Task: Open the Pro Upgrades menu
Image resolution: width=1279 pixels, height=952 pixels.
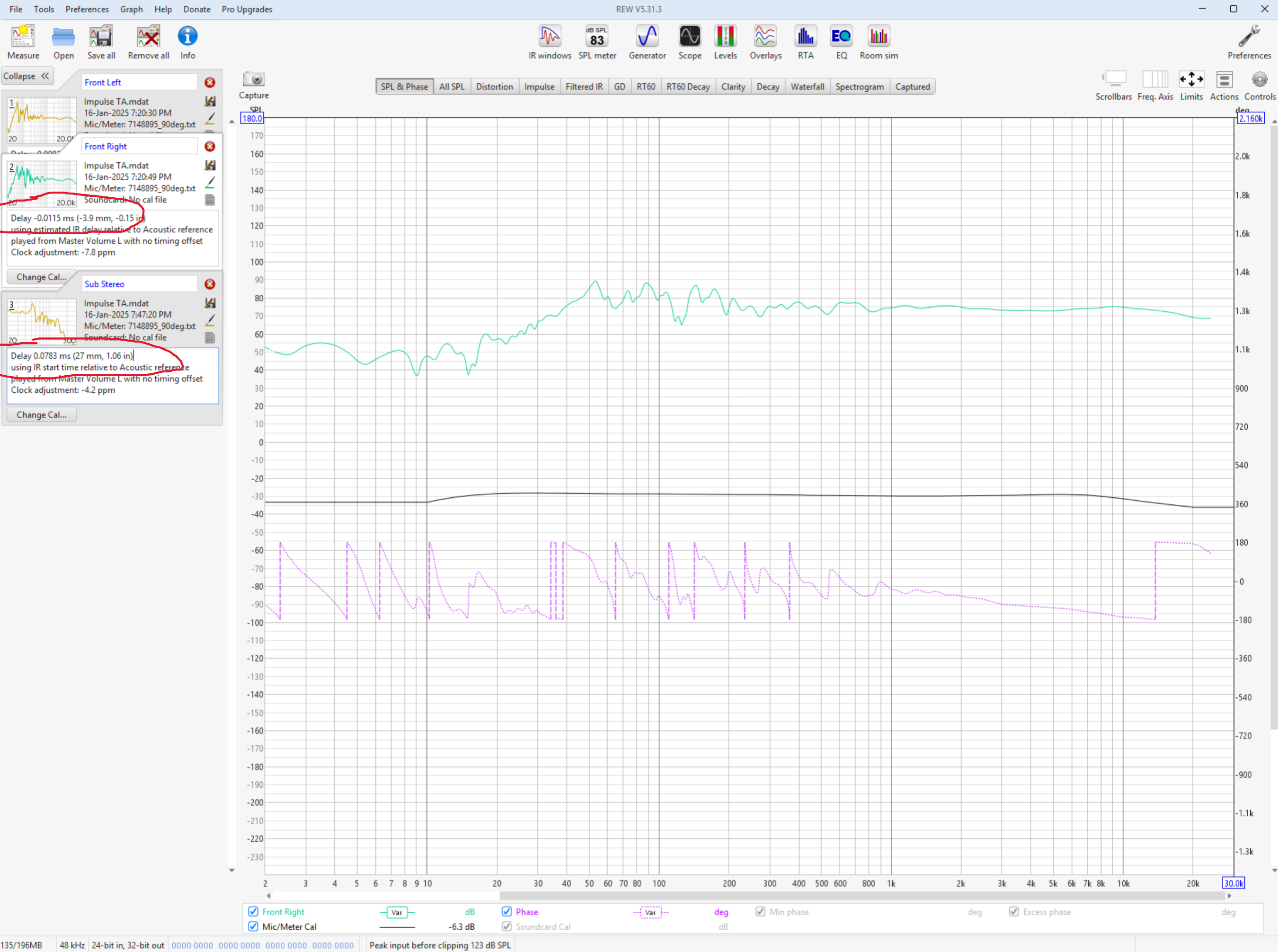Action: pos(247,9)
